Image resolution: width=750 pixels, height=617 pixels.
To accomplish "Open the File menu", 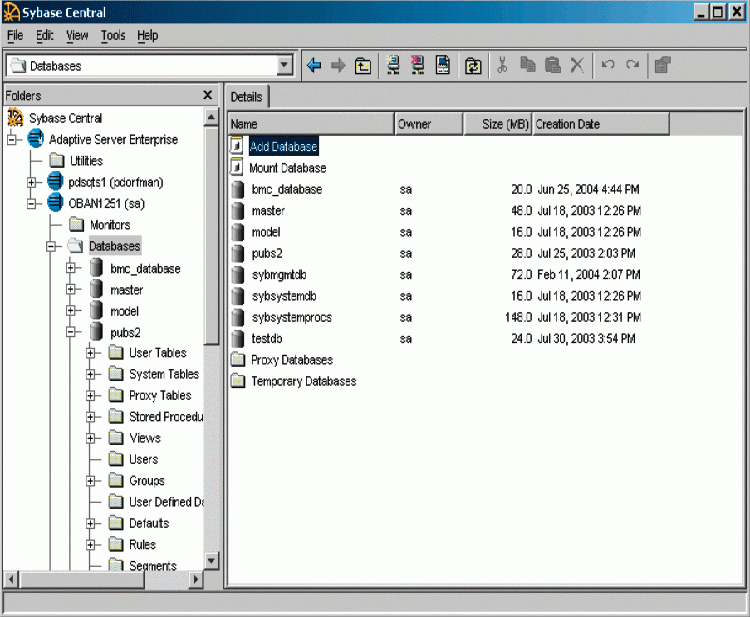I will click(15, 35).
